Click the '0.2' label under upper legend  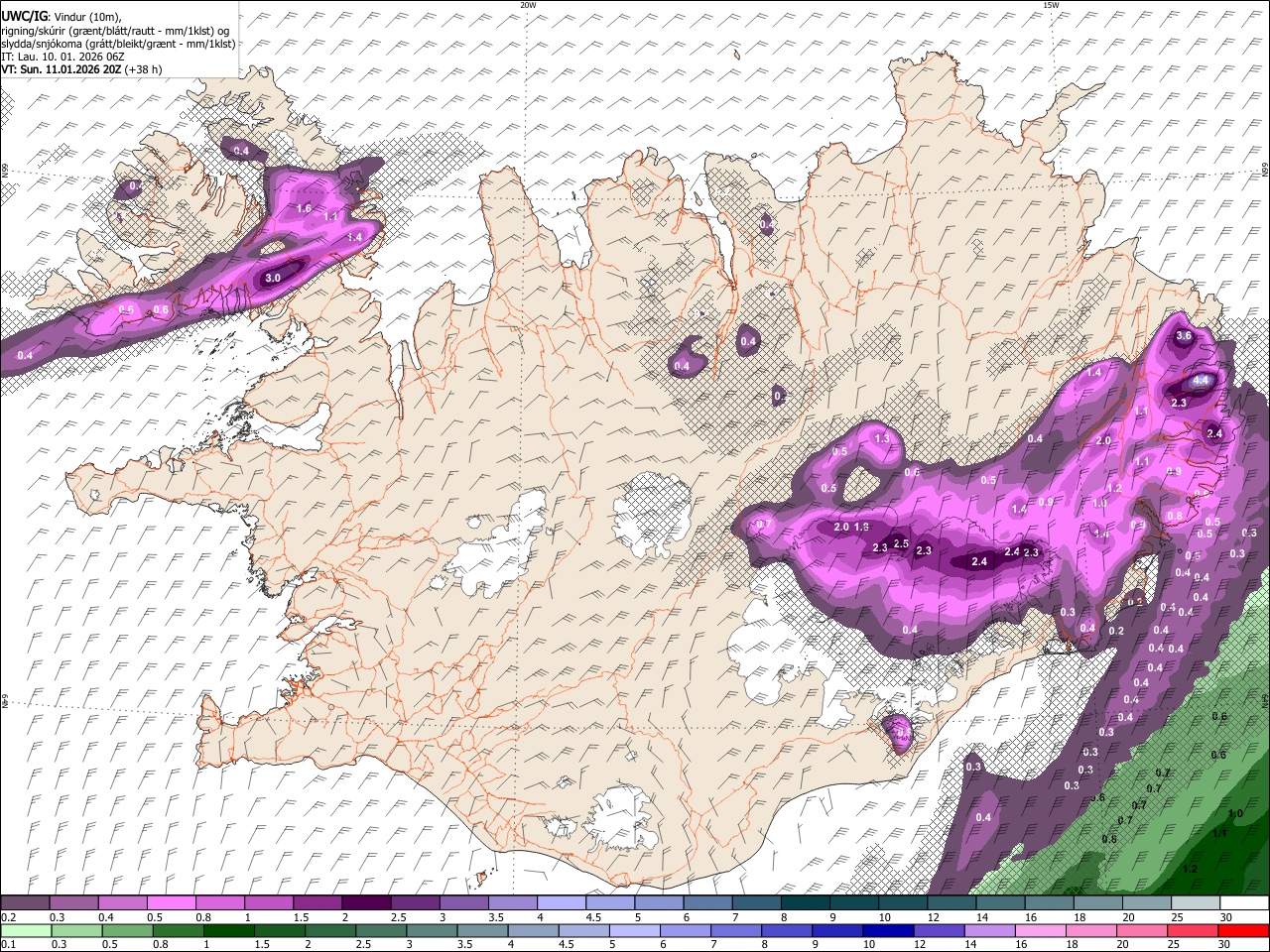(8, 917)
